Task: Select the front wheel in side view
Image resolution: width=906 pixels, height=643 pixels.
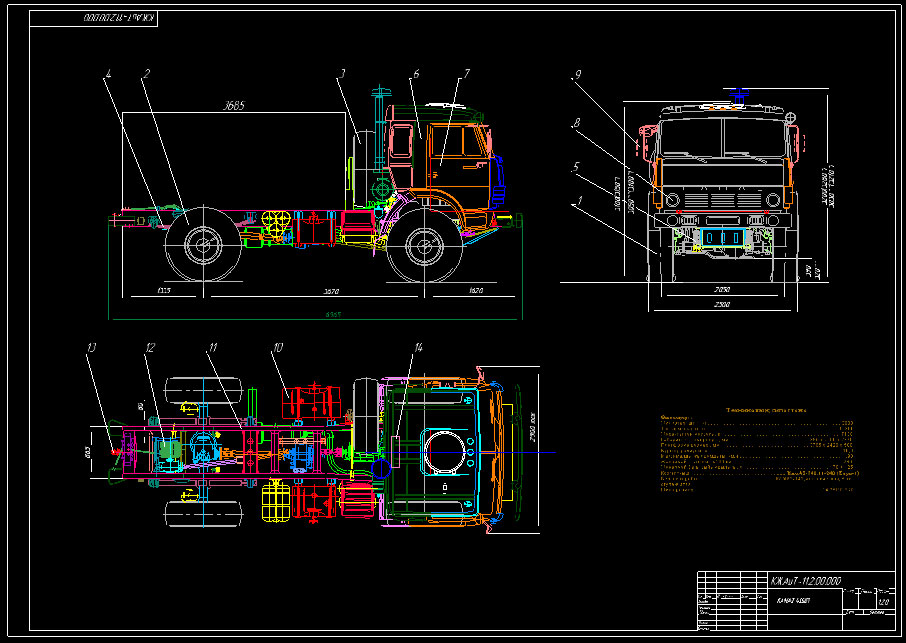Action: click(x=425, y=246)
